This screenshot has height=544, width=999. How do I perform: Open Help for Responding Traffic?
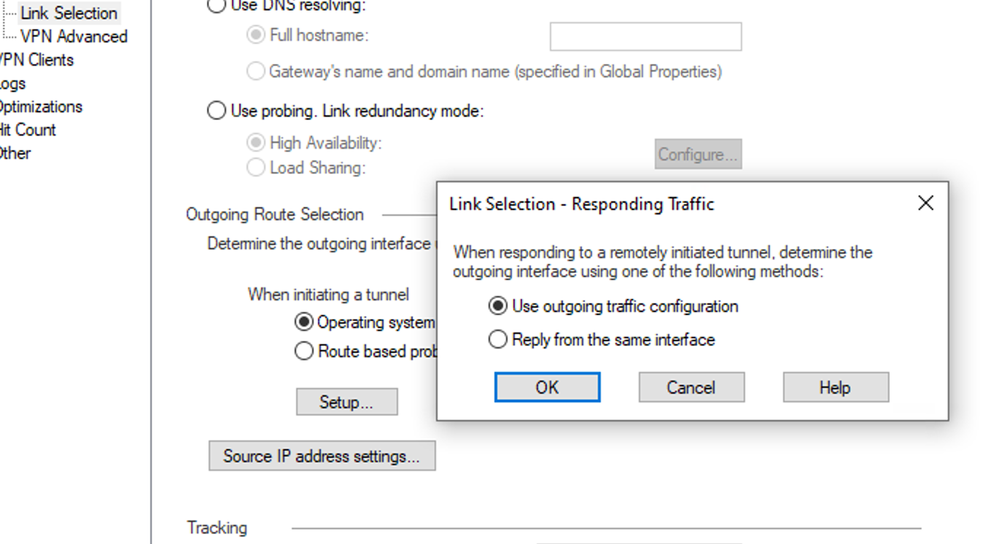(x=835, y=387)
